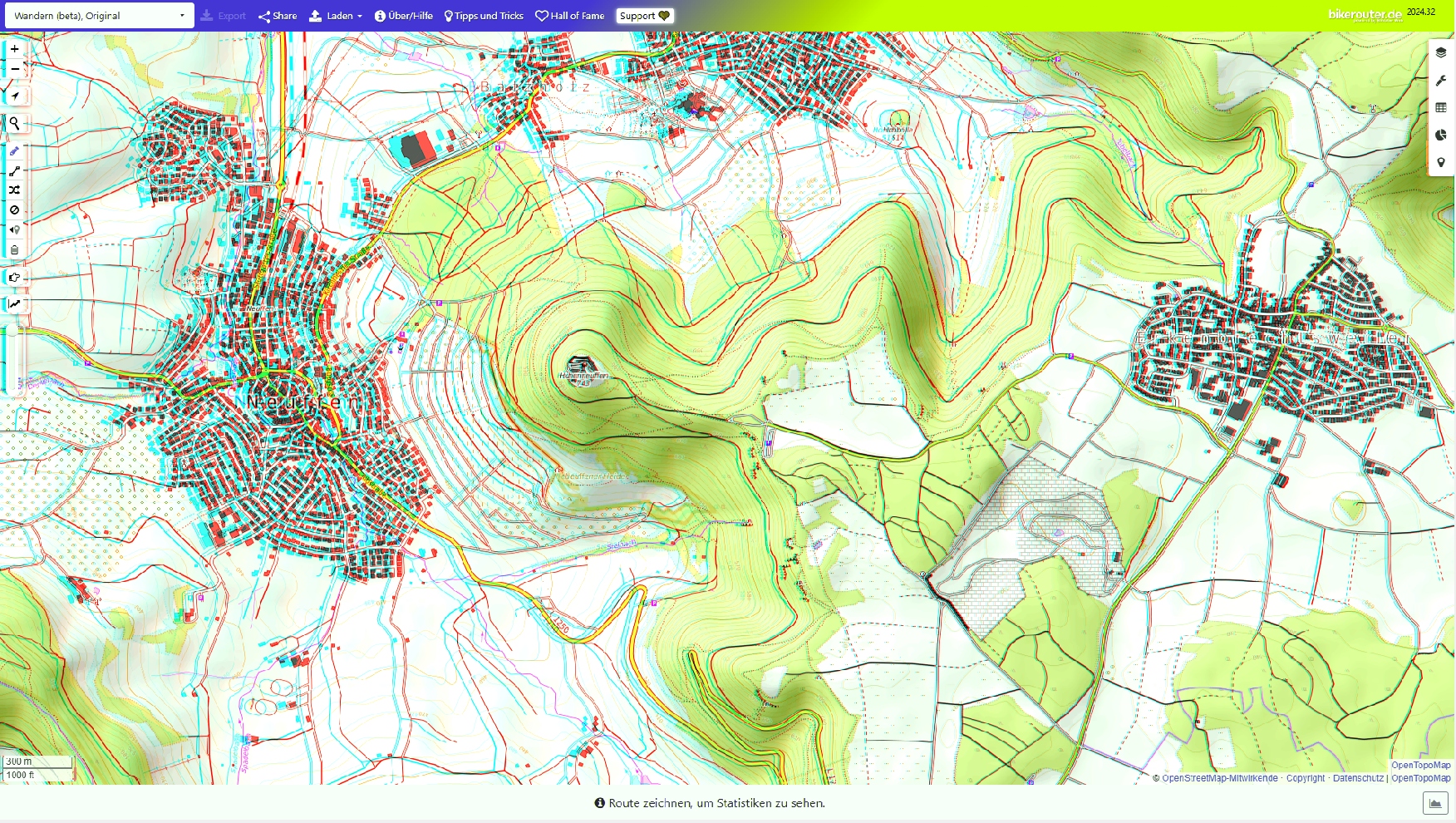This screenshot has height=823, width=1456.
Task: Open Tipps und Tricks
Action: pyautogui.click(x=484, y=16)
